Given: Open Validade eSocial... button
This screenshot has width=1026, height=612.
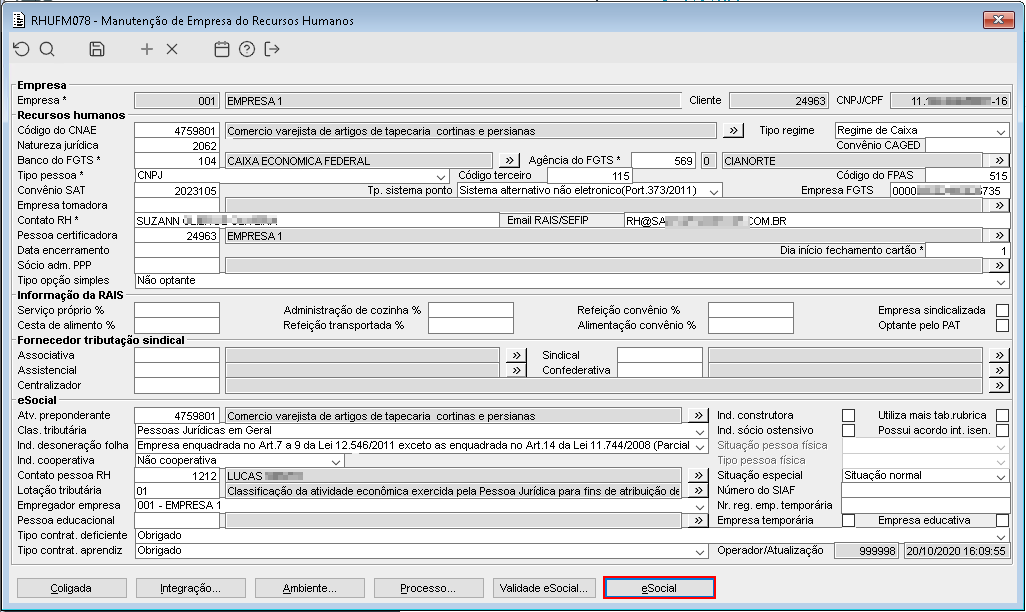Looking at the screenshot, I should [544, 588].
